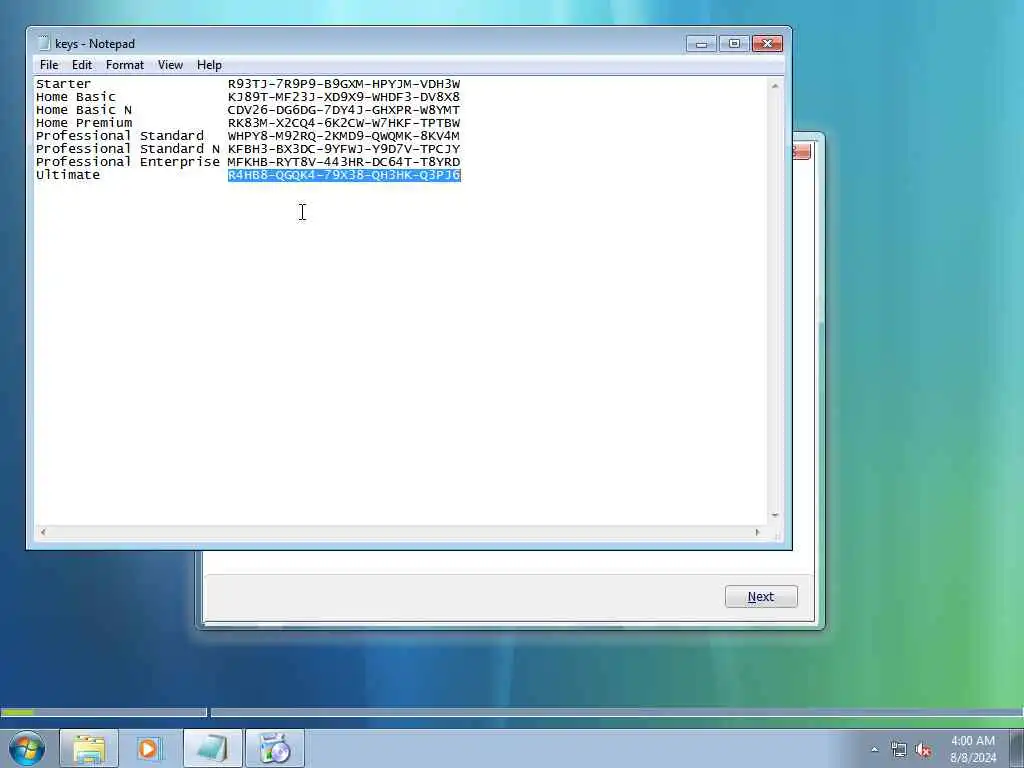Click the Next button in the setup window
The height and width of the screenshot is (768, 1024).
click(x=761, y=596)
